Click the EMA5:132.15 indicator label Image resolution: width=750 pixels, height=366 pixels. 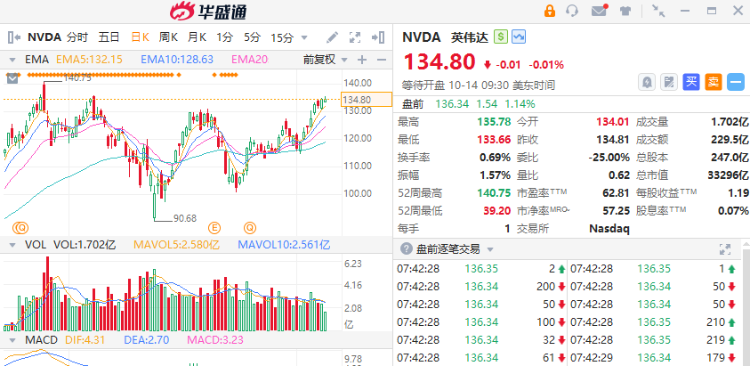[x=89, y=60]
